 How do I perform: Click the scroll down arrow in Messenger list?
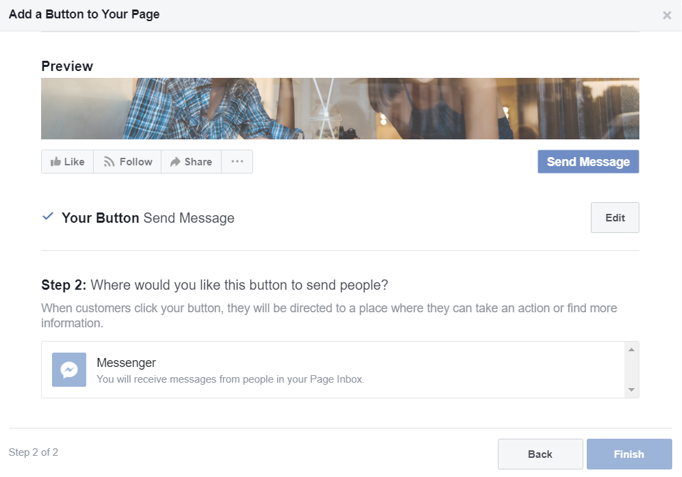(x=632, y=390)
